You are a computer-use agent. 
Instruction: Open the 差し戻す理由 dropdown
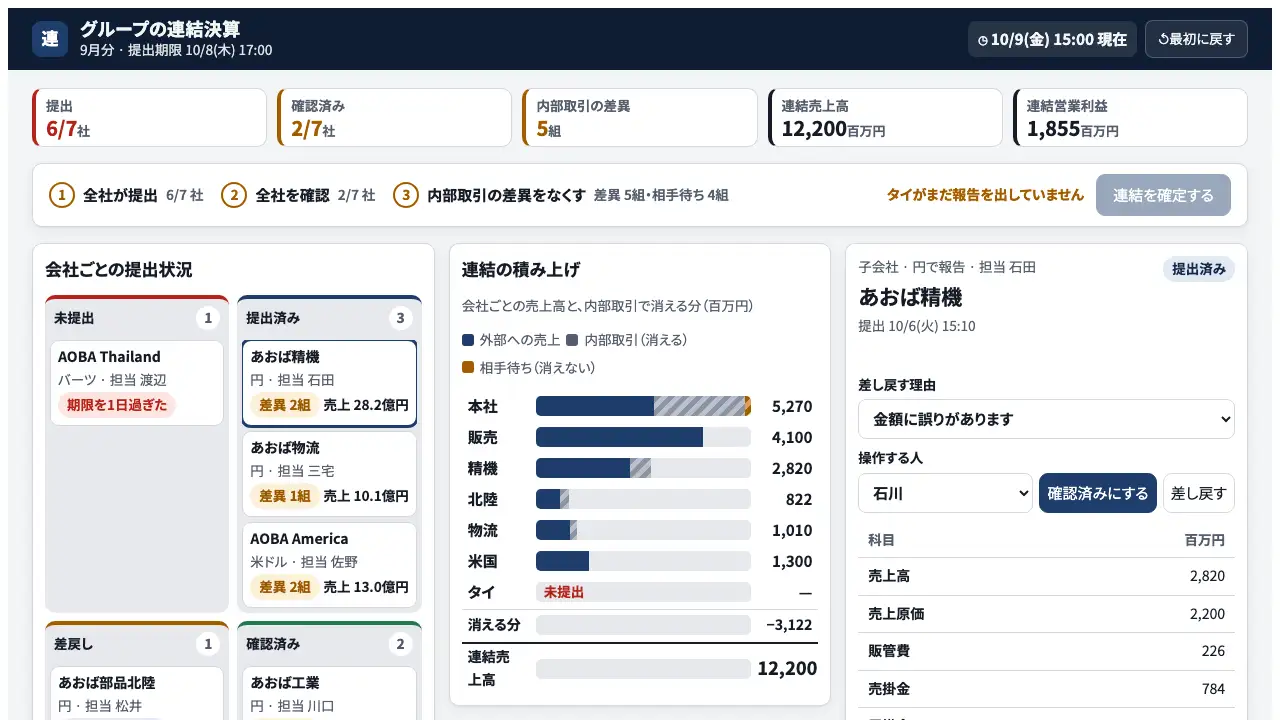point(1046,419)
